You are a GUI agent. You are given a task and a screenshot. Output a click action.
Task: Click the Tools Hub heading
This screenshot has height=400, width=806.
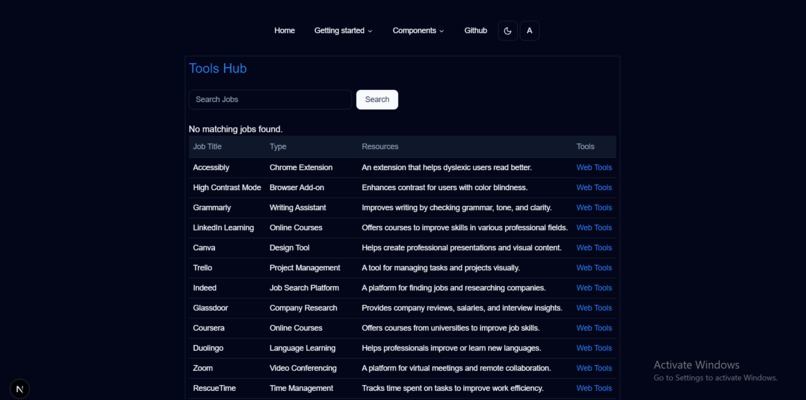click(x=218, y=68)
